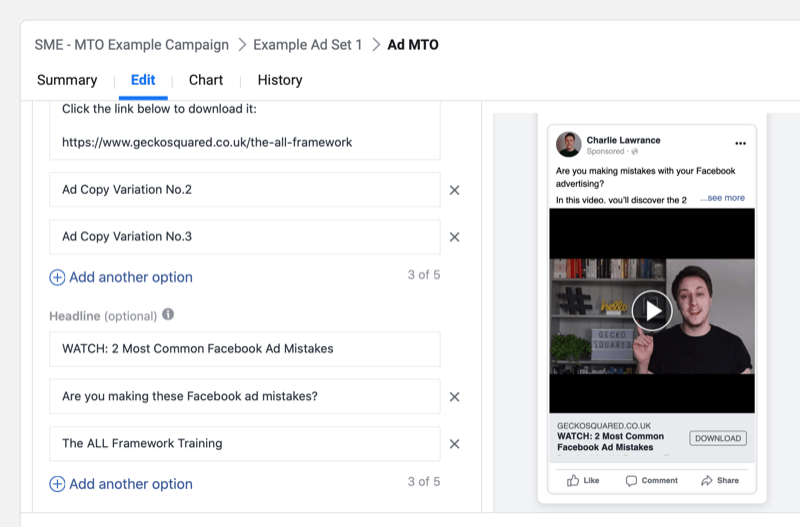The width and height of the screenshot is (800, 527).
Task: Click the headline '3 of 5' counter
Action: click(x=423, y=482)
